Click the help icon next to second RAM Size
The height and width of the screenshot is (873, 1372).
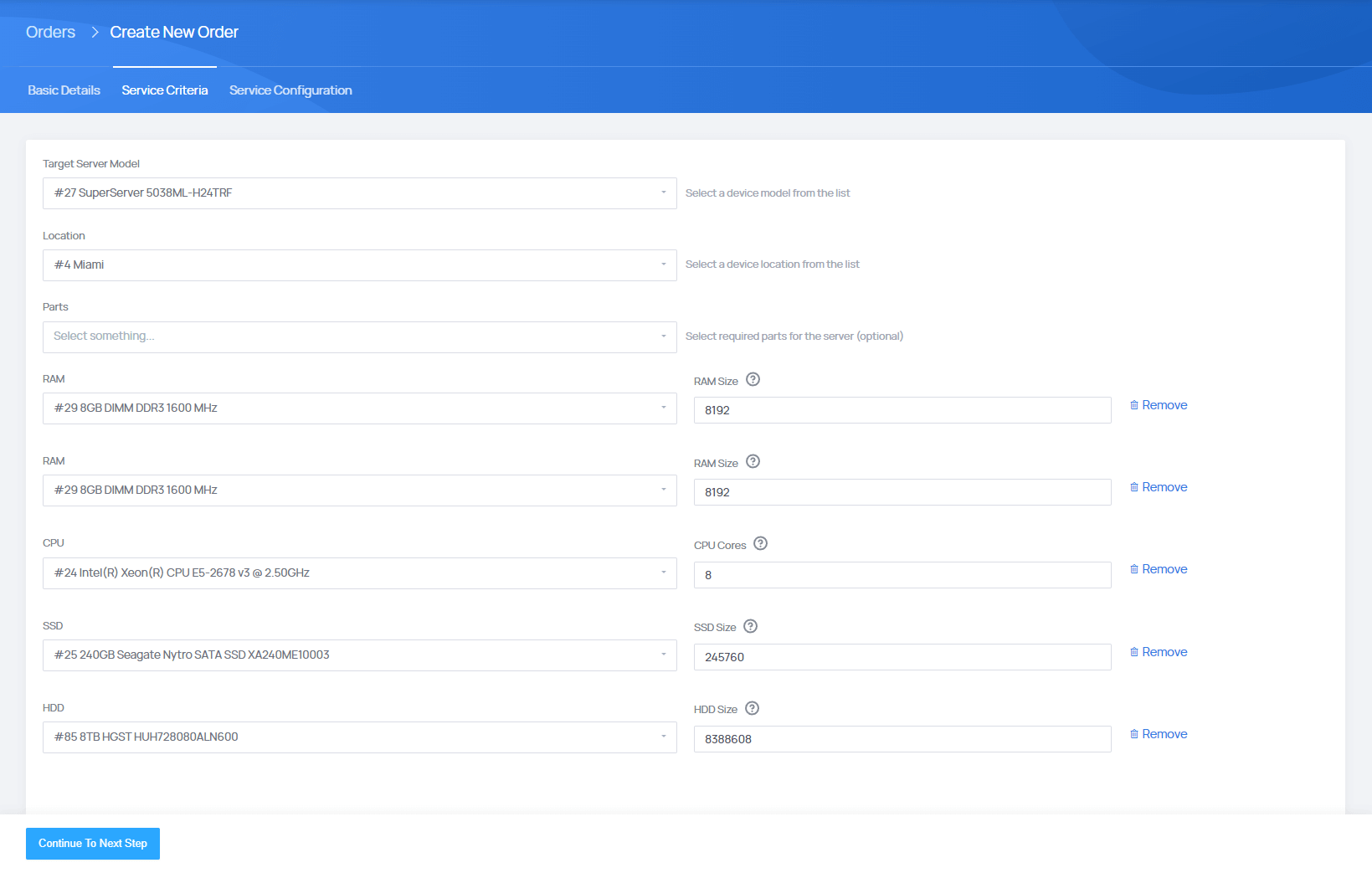(x=753, y=462)
